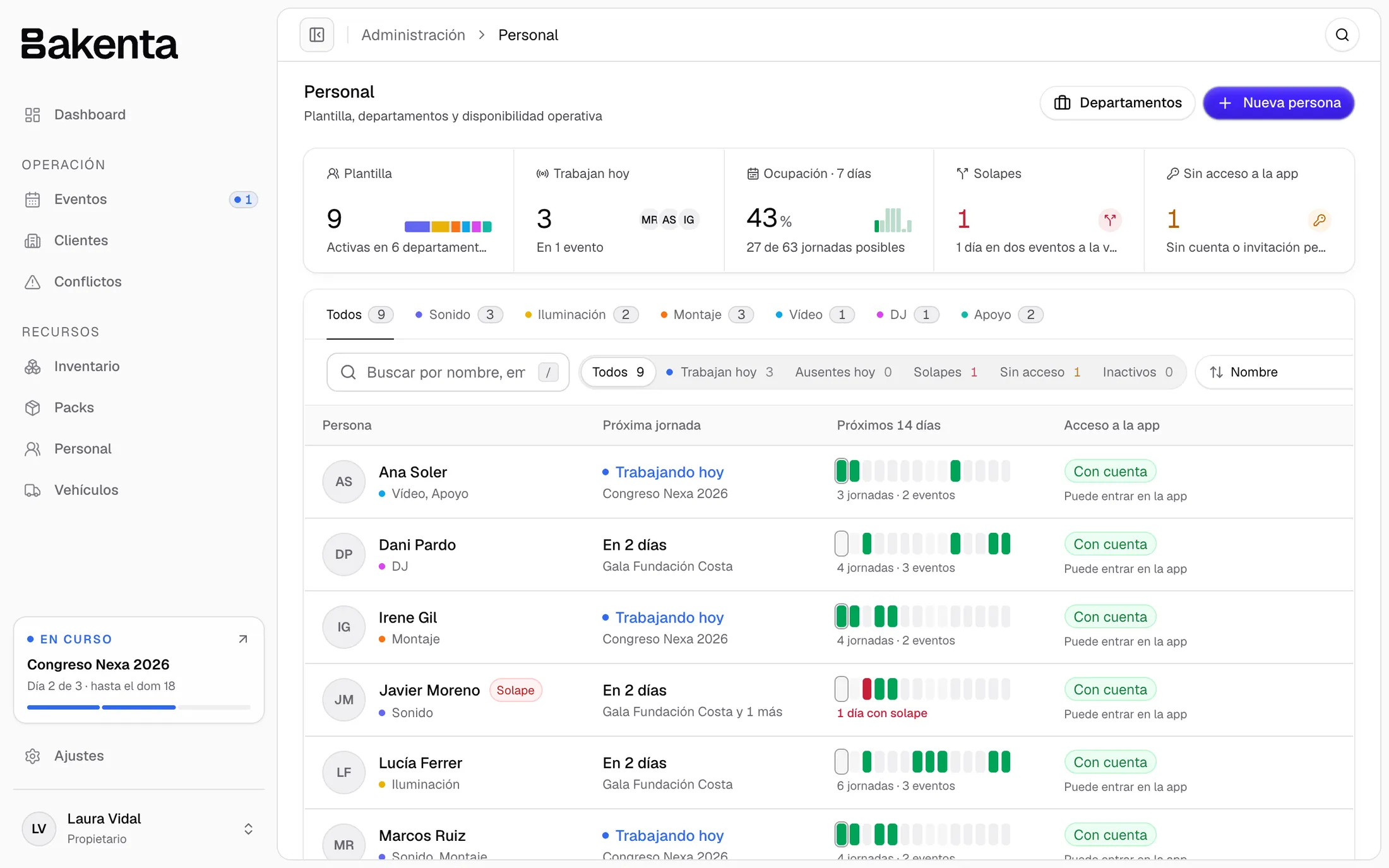1389x868 pixels.
Task: Open the Nombre sort dropdown
Action: tap(1274, 372)
